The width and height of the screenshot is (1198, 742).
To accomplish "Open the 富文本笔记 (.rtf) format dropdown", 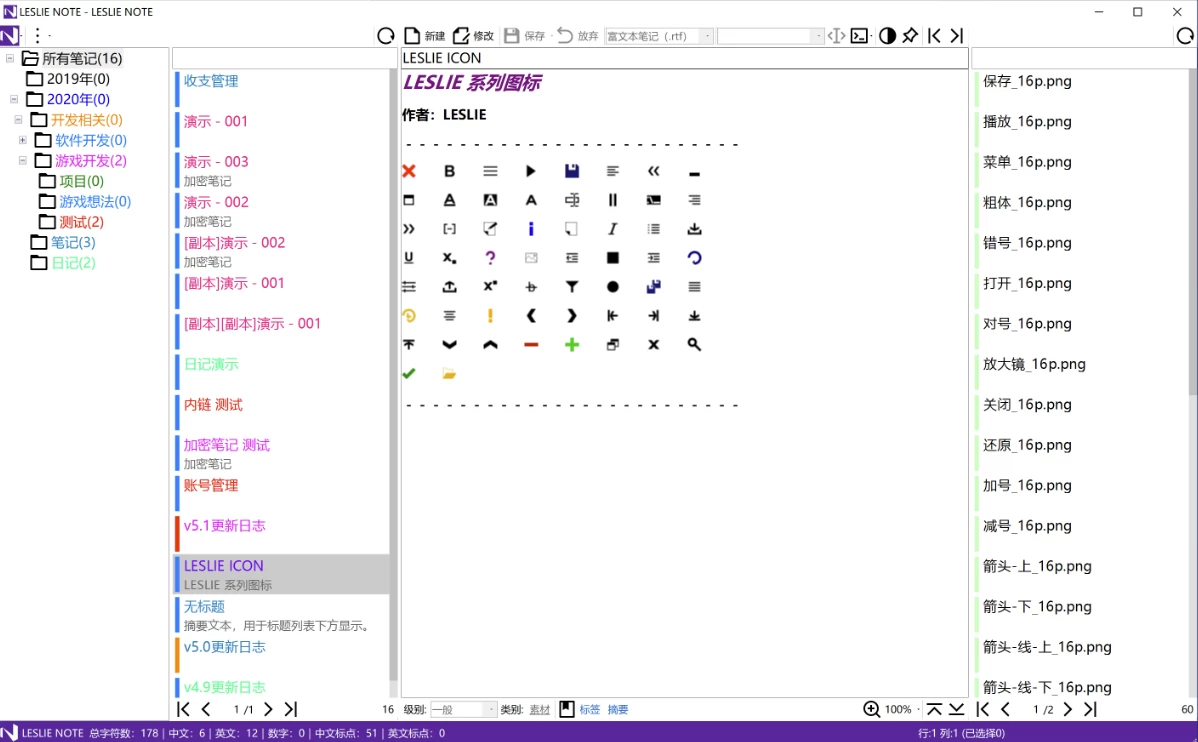I will [708, 36].
